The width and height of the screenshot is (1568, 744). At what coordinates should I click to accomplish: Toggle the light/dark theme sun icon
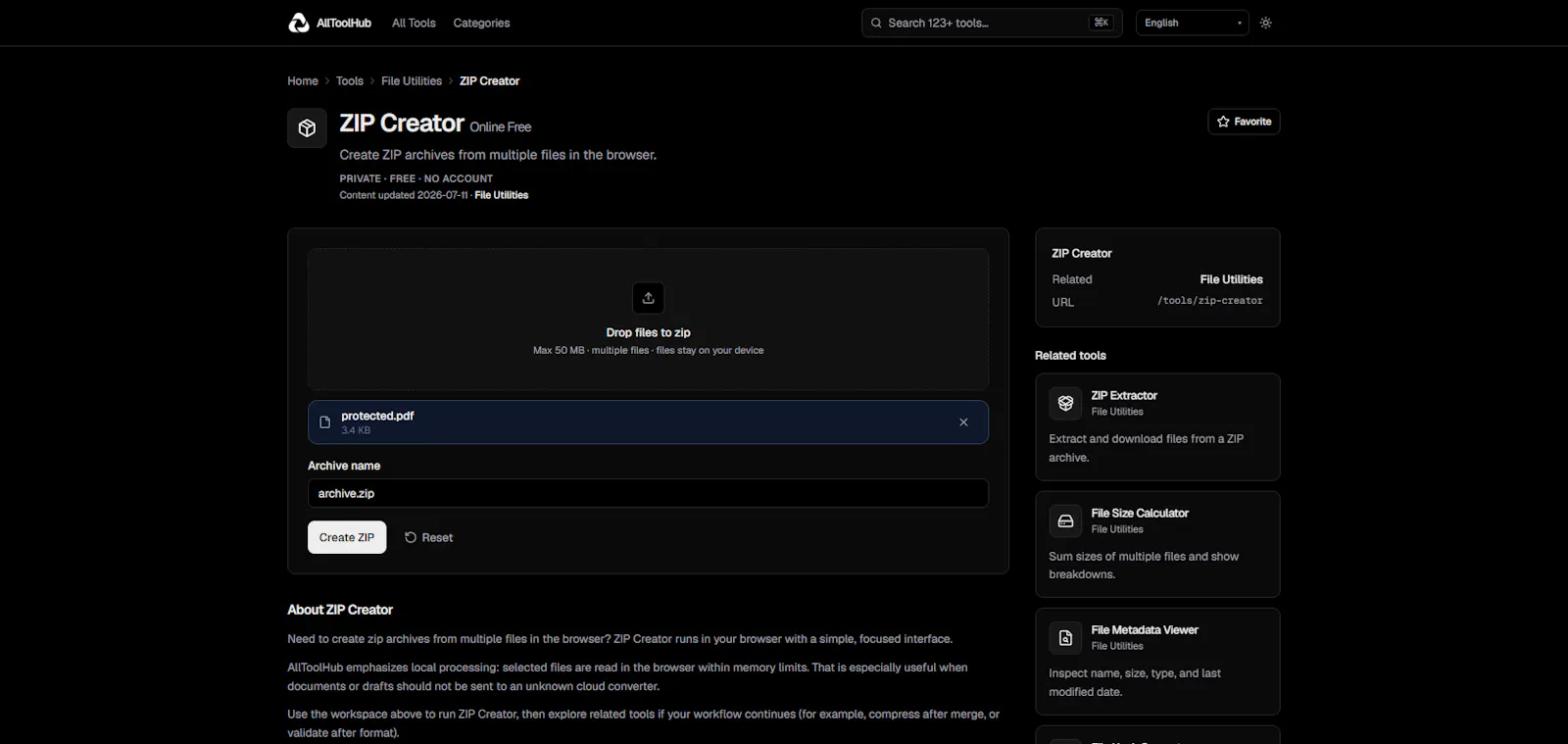pyautogui.click(x=1266, y=23)
